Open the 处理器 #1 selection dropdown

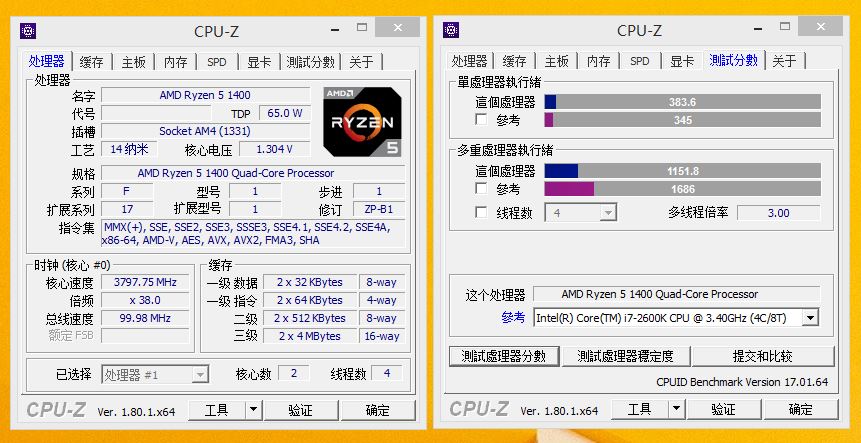(x=200, y=375)
